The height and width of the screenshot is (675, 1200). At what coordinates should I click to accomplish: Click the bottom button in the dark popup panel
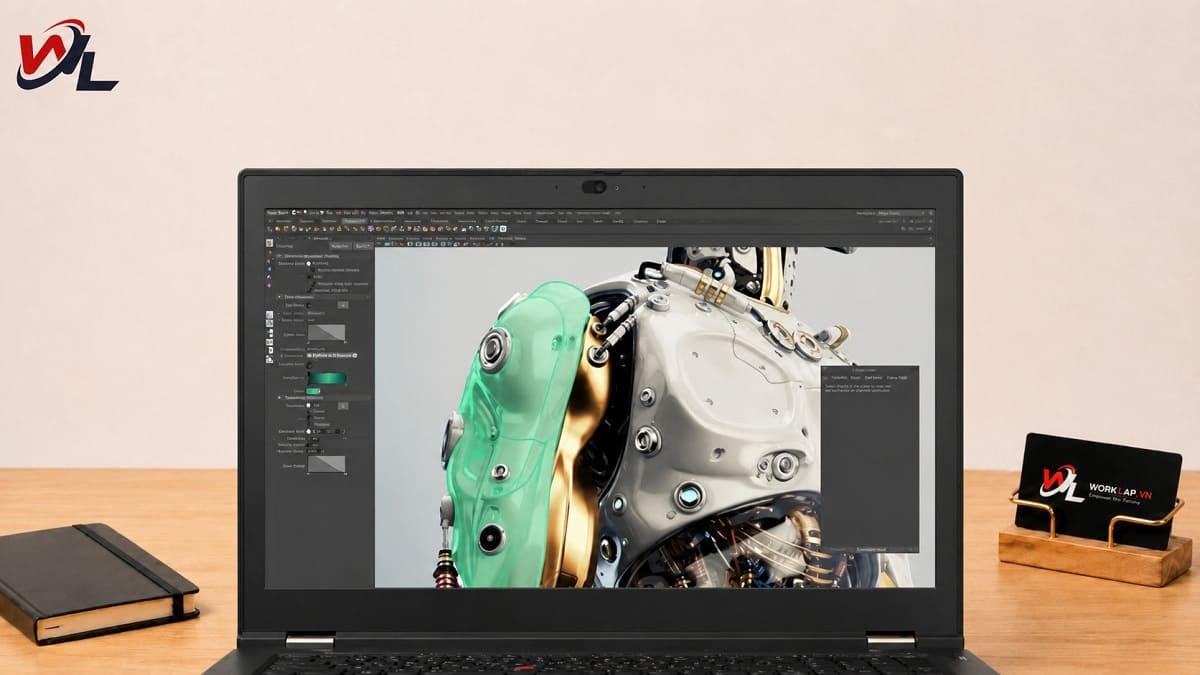pyautogui.click(x=870, y=549)
